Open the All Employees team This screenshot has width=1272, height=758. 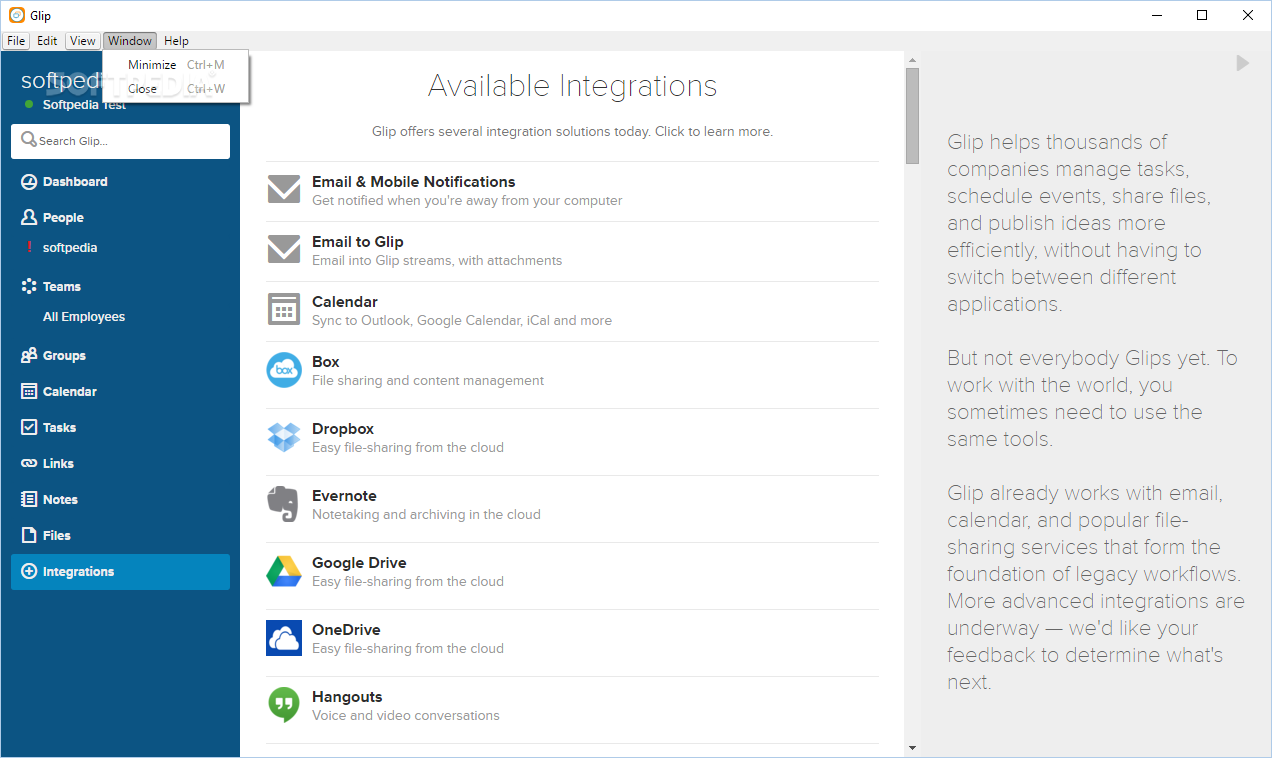84,316
